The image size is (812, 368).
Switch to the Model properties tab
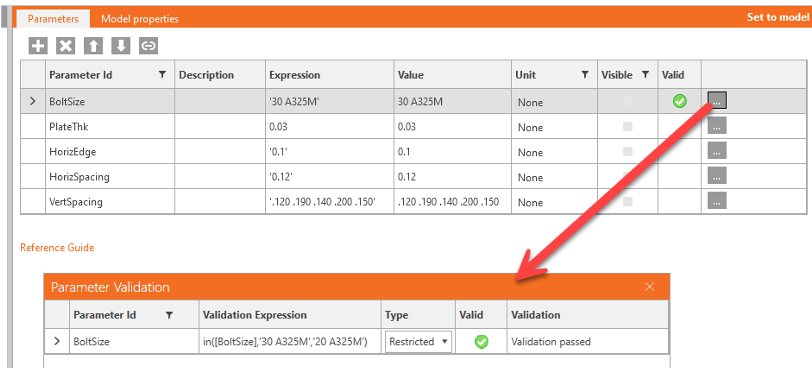pyautogui.click(x=140, y=19)
